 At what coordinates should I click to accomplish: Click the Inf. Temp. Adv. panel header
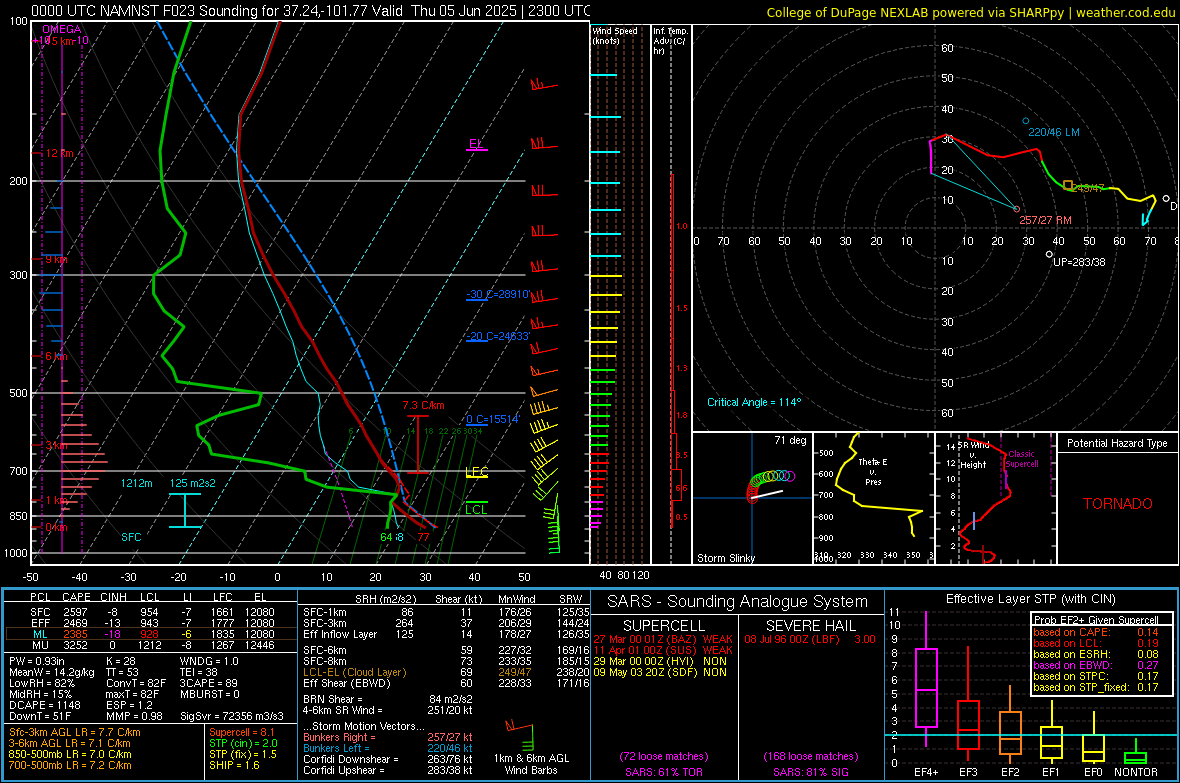670,41
